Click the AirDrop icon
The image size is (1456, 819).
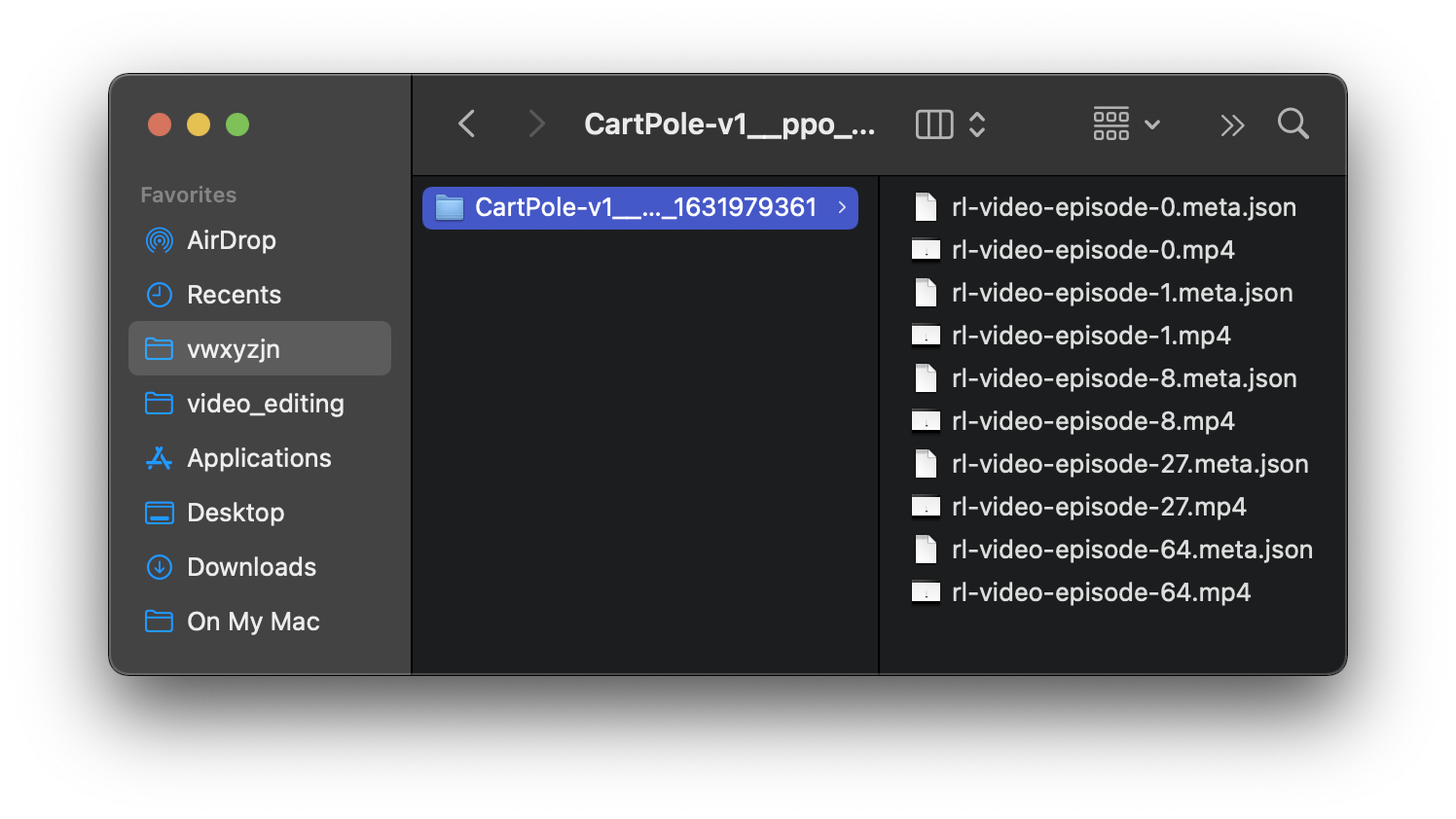click(x=159, y=240)
